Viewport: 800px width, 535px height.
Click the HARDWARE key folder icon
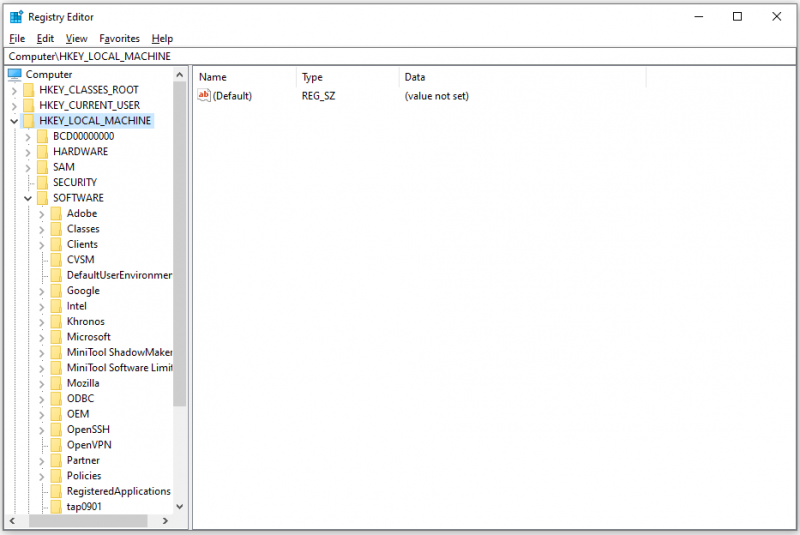[x=42, y=152]
